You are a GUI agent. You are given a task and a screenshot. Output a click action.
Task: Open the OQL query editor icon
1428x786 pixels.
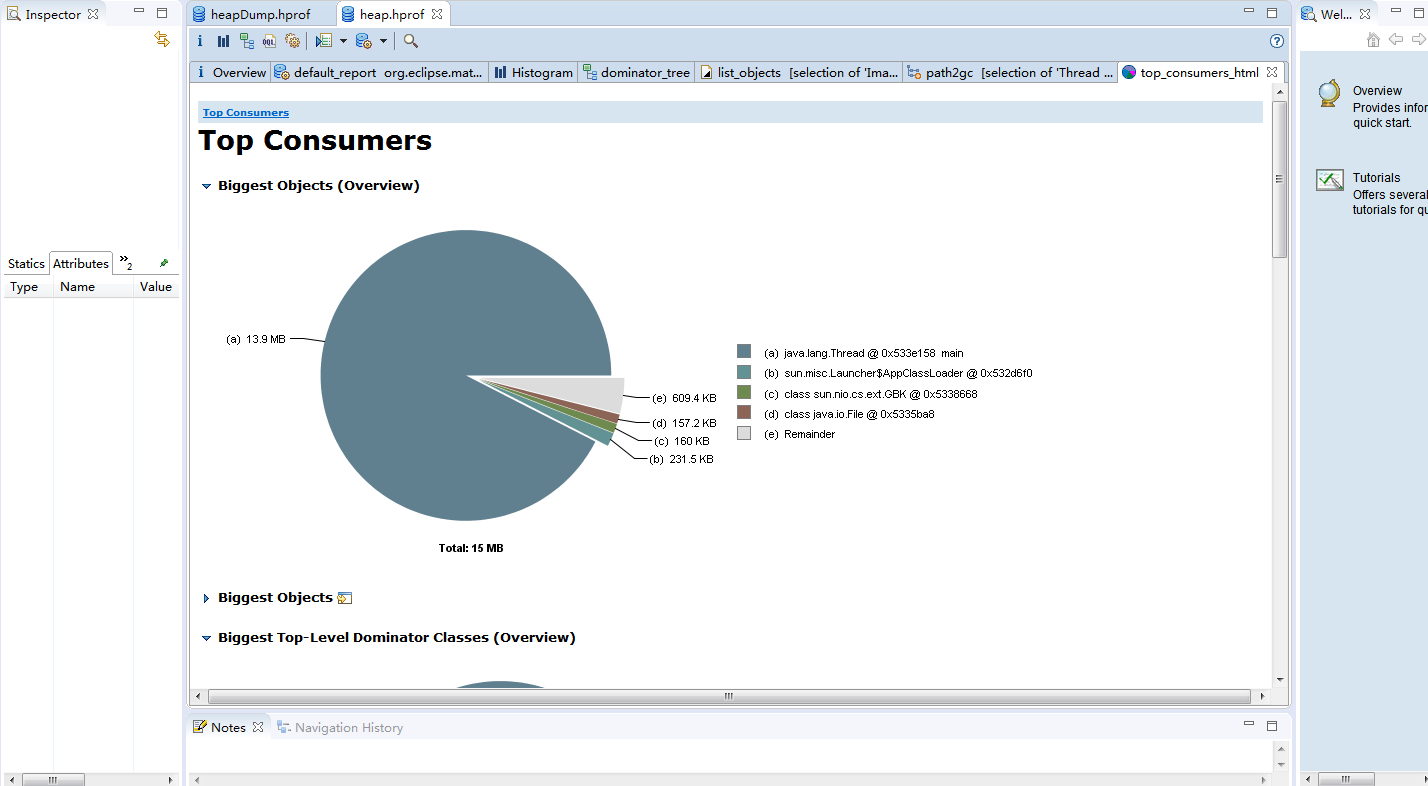tap(269, 41)
